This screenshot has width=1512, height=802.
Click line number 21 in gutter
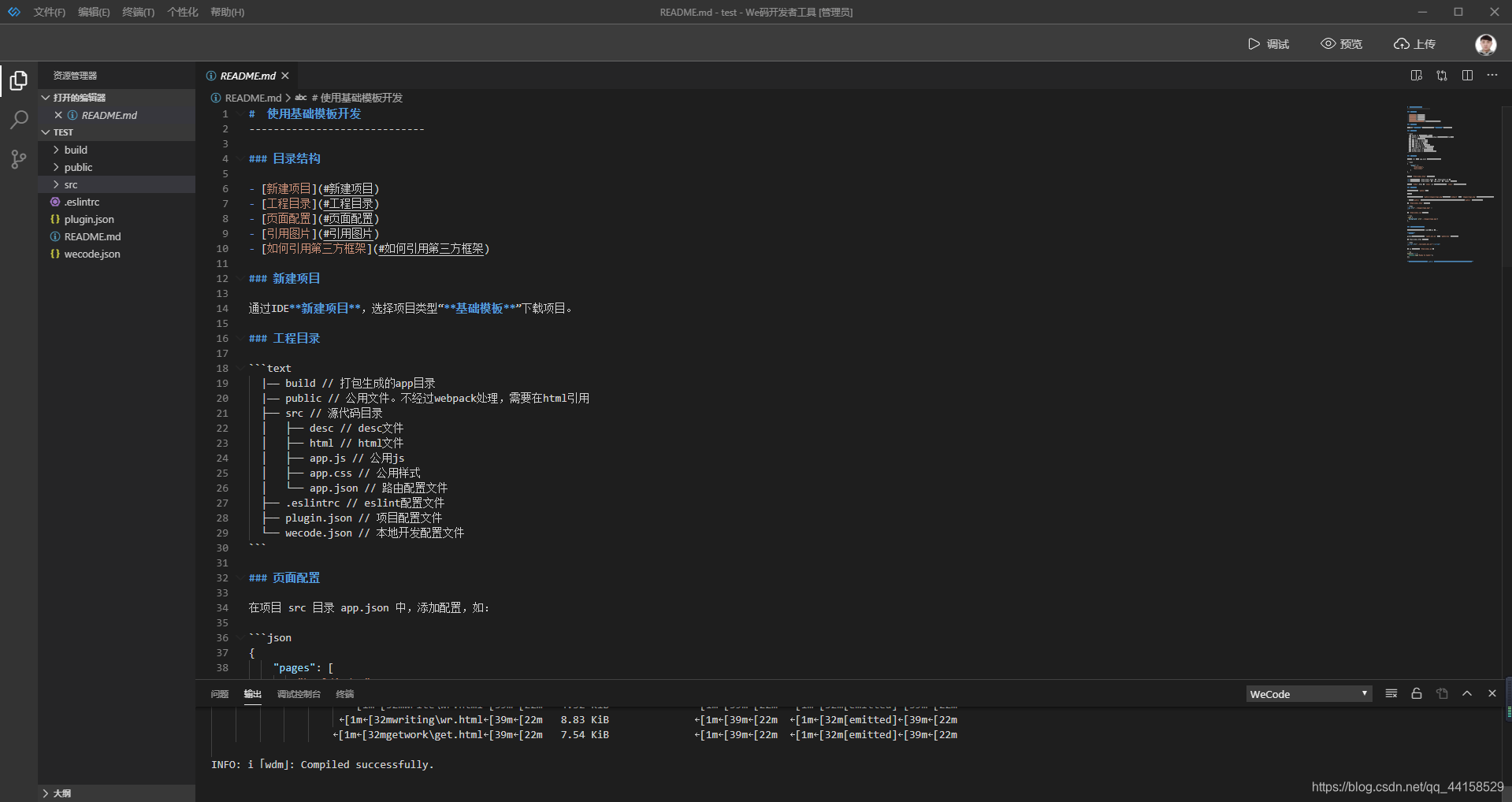pos(222,414)
